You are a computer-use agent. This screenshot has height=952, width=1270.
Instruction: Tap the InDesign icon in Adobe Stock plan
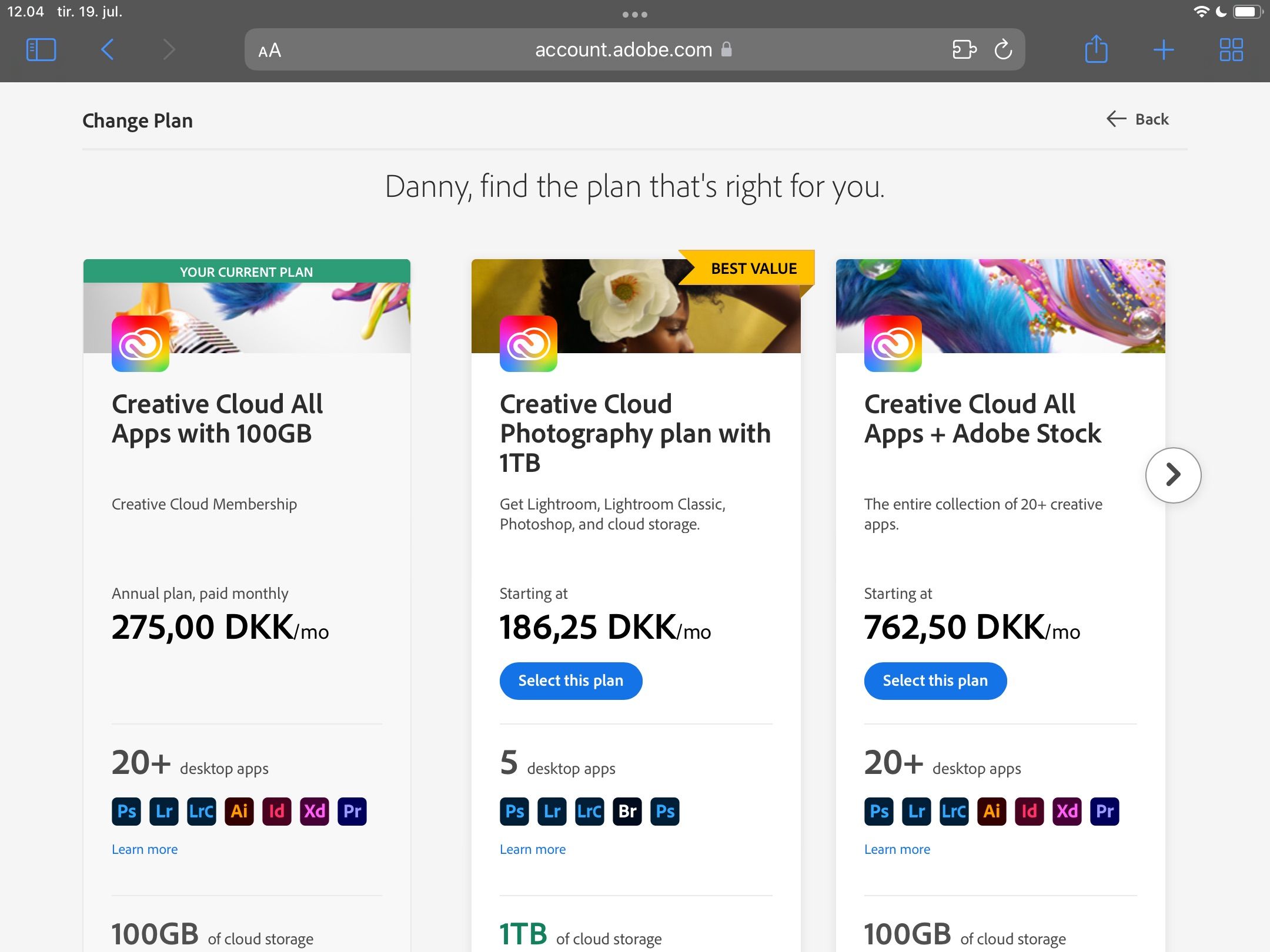point(1030,812)
